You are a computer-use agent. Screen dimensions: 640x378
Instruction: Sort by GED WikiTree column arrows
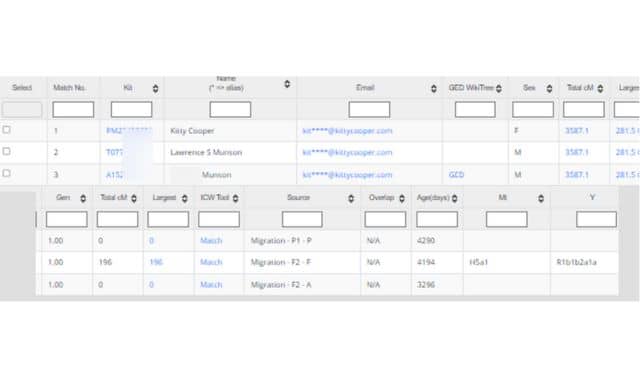tap(499, 88)
